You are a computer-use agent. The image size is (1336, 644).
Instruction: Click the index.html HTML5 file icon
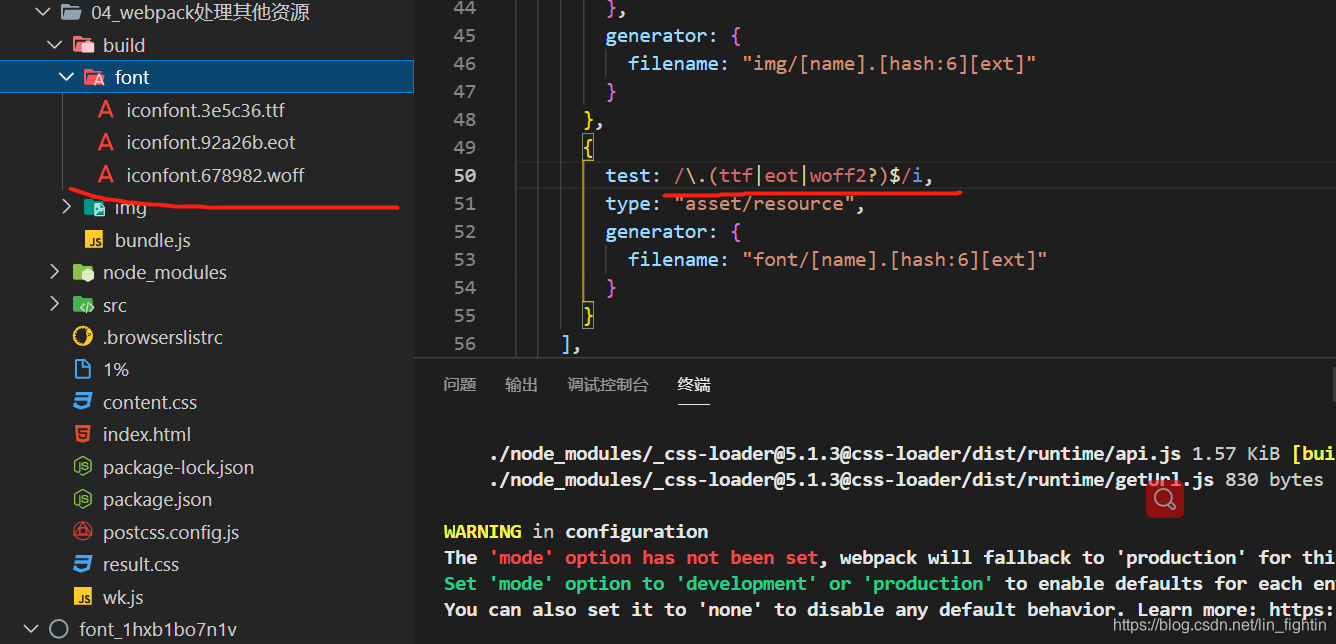[x=83, y=434]
